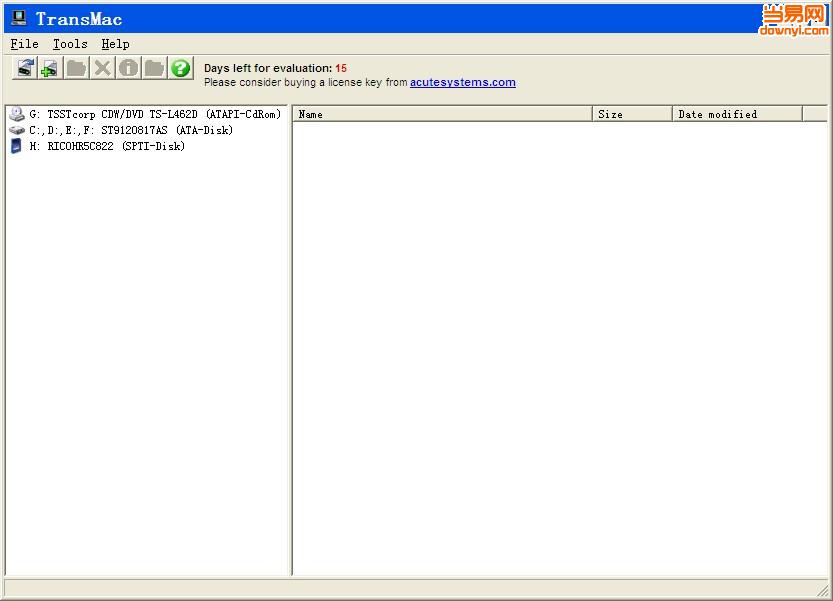Click the resize grip in the status bar corner
833x601 pixels.
tap(822, 590)
